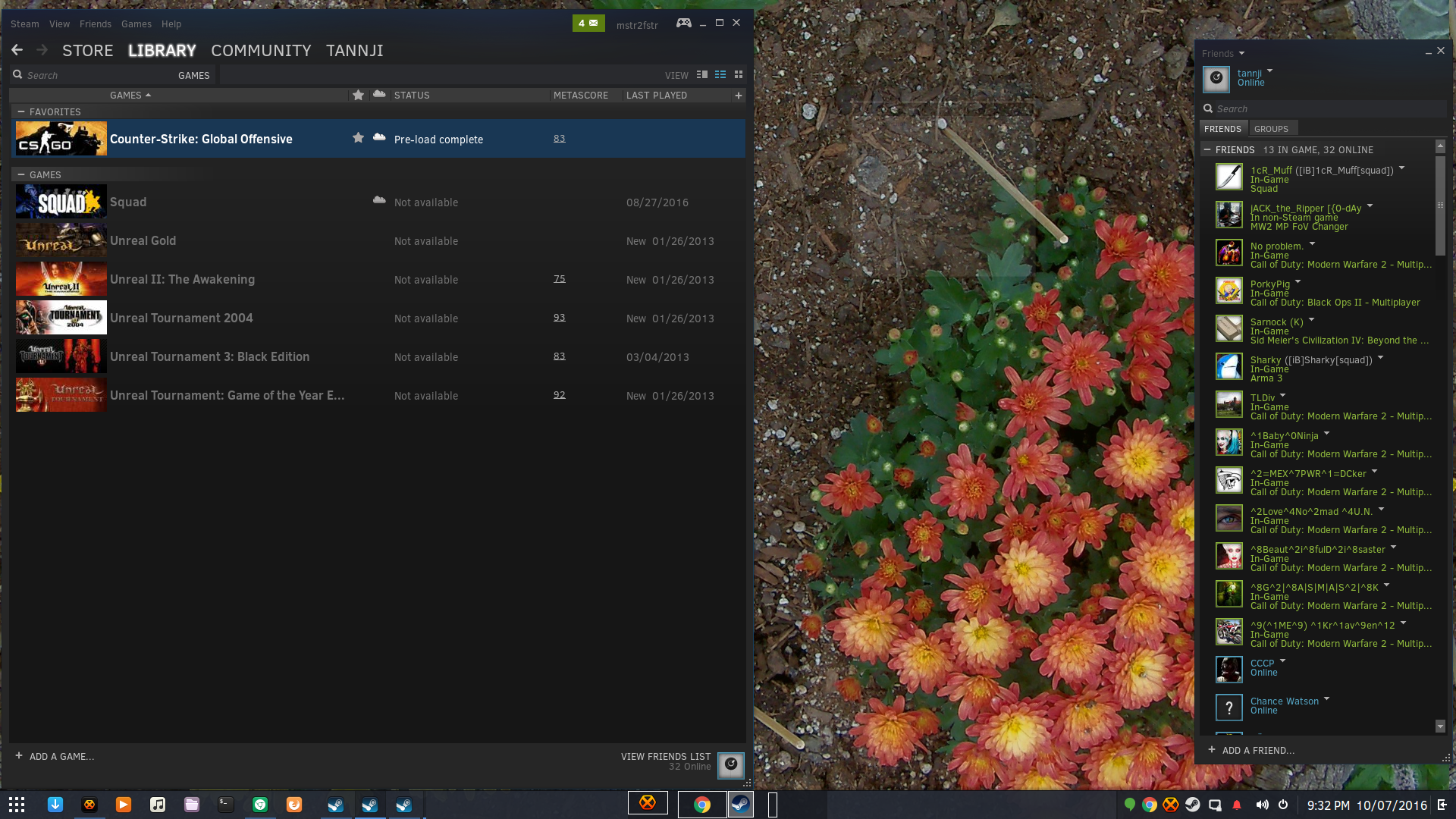Click PorkyPig friend avatar
1456x819 pixels.
pyautogui.click(x=1229, y=290)
